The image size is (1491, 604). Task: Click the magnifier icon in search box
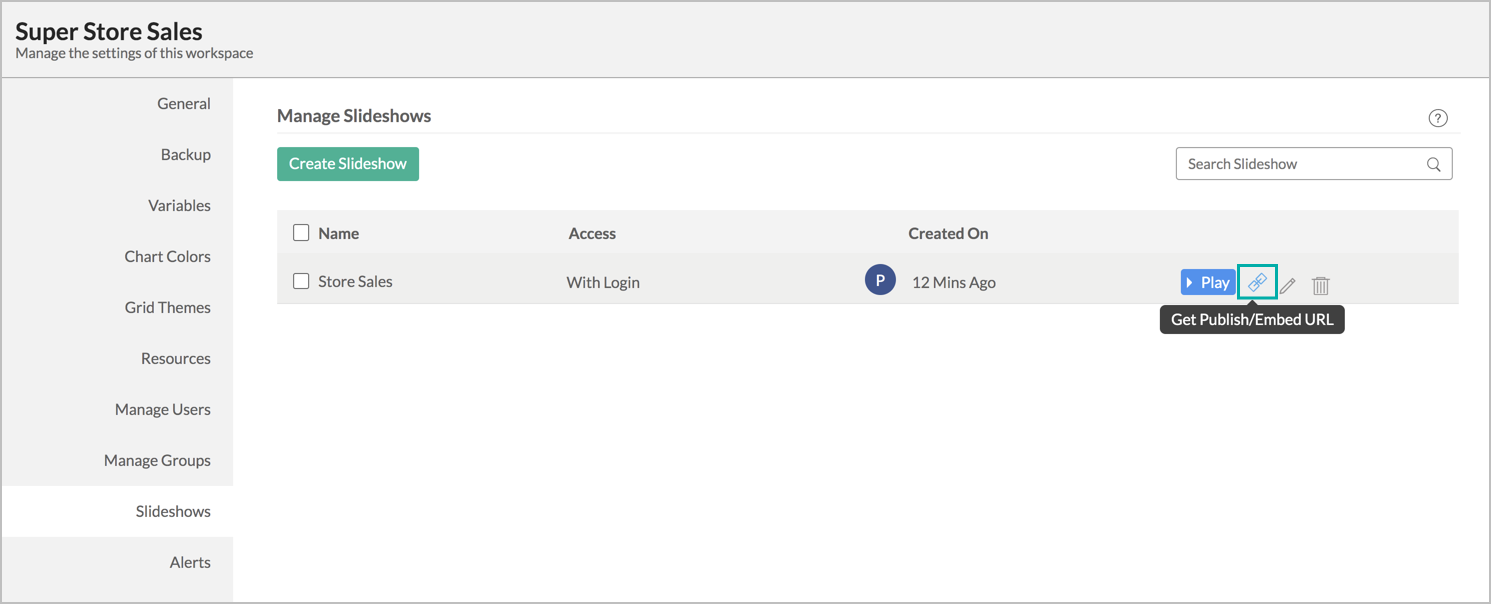pos(1433,164)
